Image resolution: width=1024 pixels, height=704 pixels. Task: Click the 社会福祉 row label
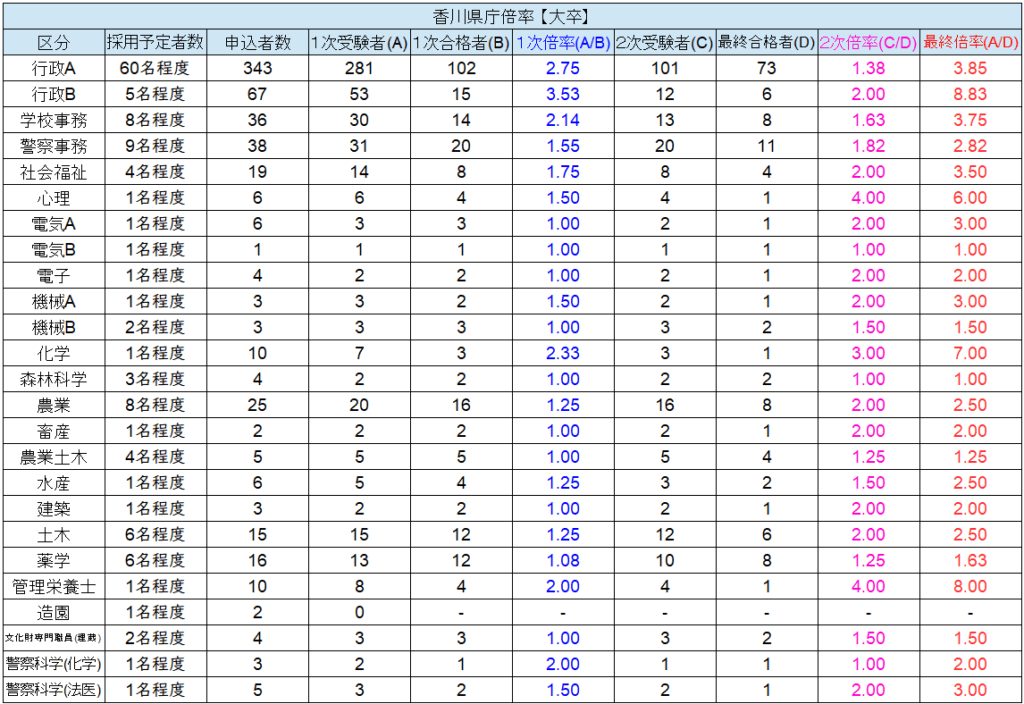[x=53, y=172]
